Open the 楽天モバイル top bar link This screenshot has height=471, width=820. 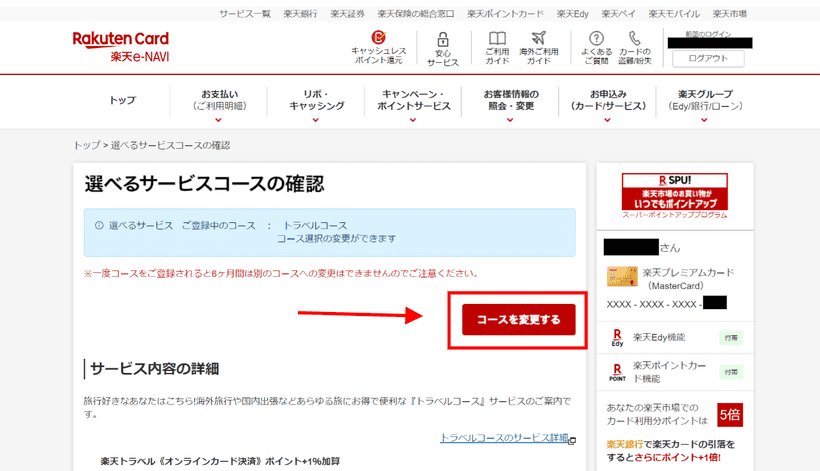(674, 14)
